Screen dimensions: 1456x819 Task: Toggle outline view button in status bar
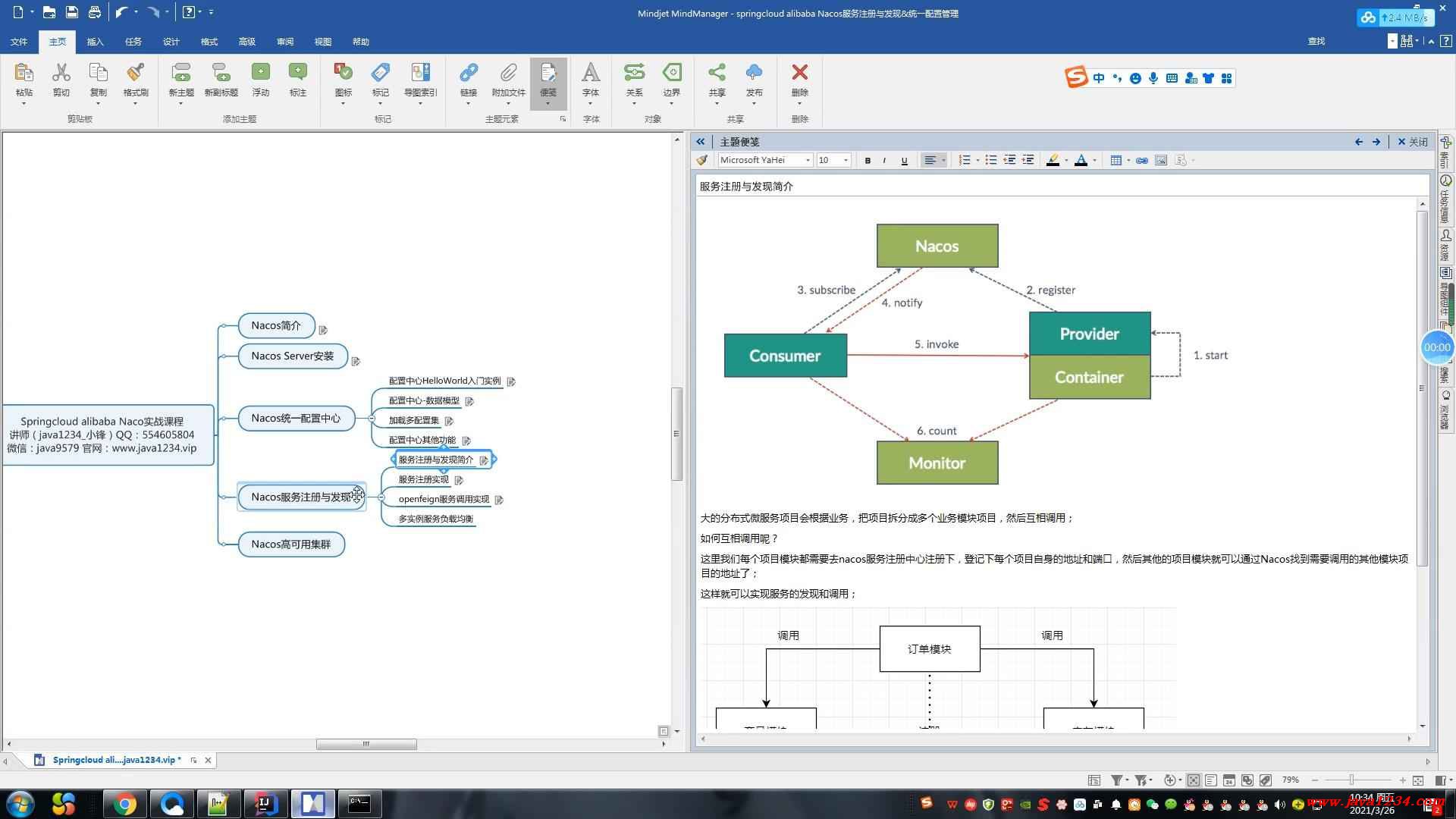coord(1211,780)
